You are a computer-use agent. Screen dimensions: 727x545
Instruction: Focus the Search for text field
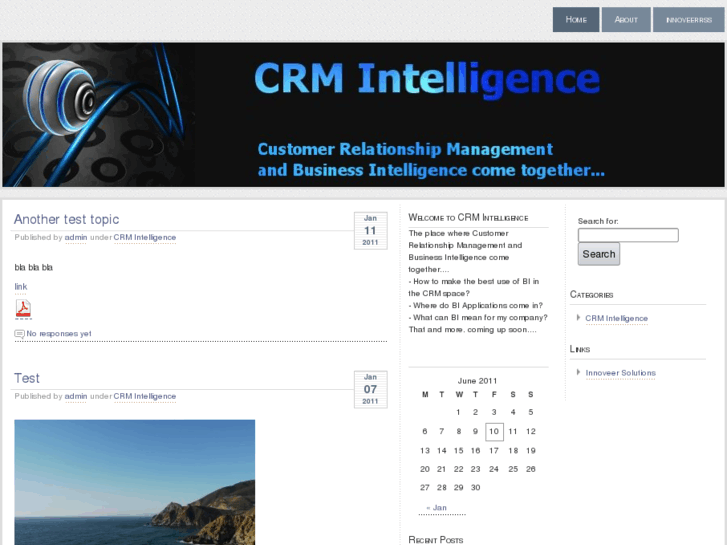click(627, 235)
